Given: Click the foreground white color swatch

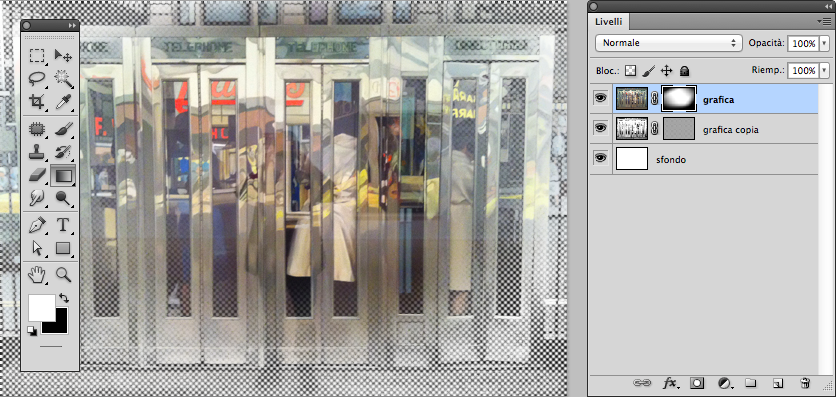Looking at the screenshot, I should point(42,307).
